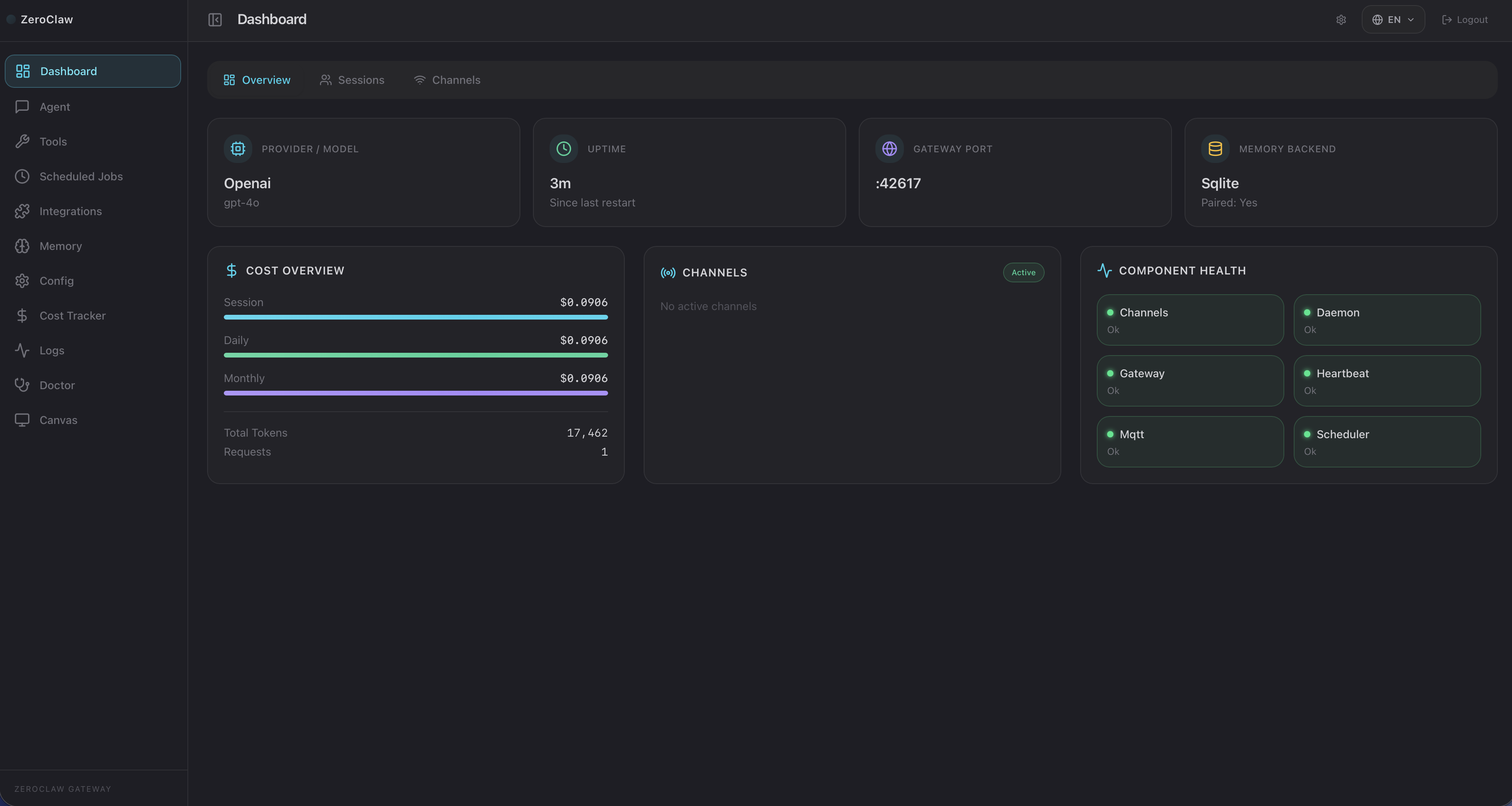Click the Scheduled Jobs clock icon

point(22,176)
